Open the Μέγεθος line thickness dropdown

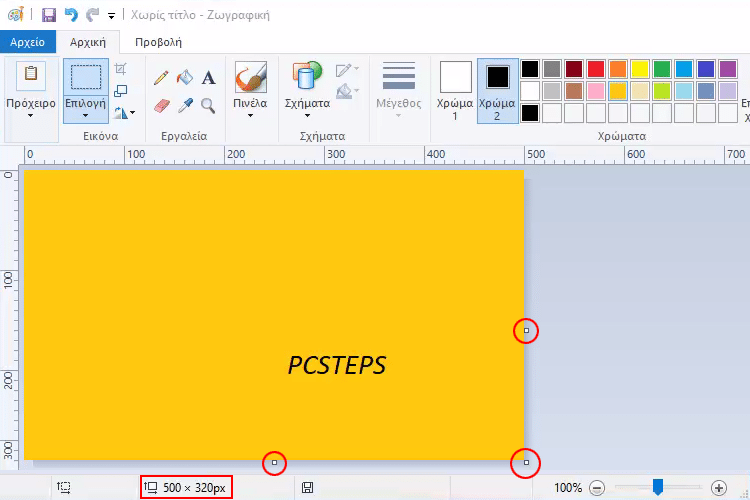click(x=398, y=90)
